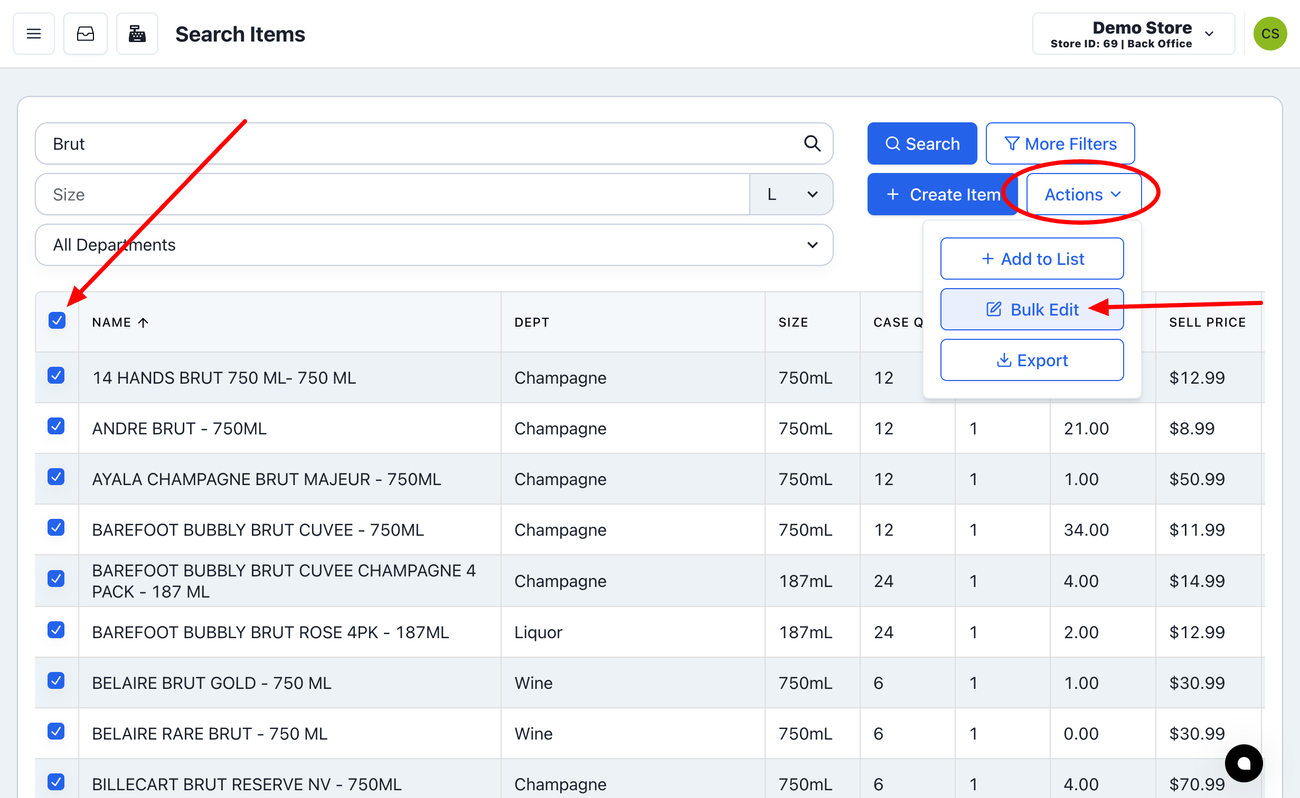
Task: Uncheck the ANDRE BRUT - 750ML row
Action: [56, 427]
